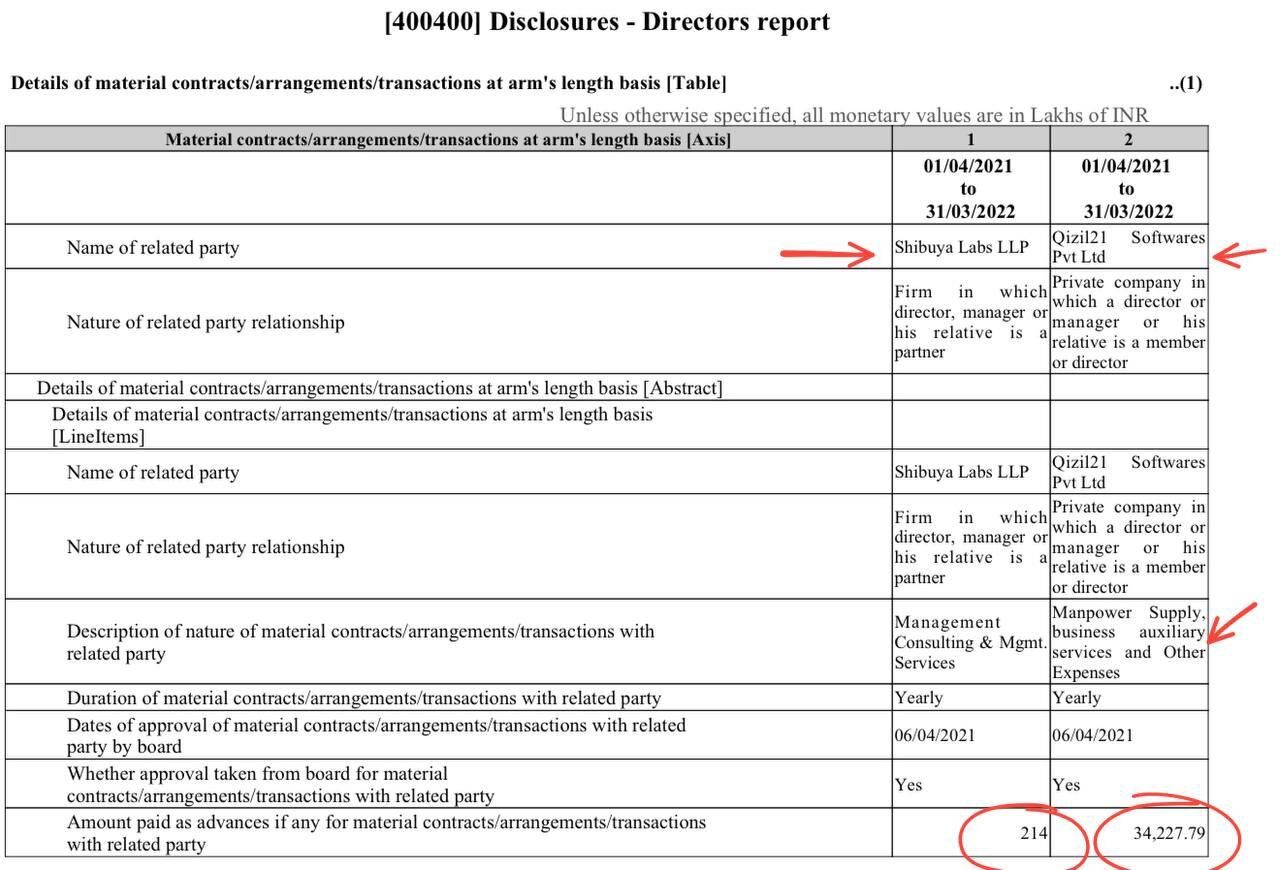Click "Nature of related party relationship" label below LineItems row
This screenshot has width=1280, height=870.
tap(206, 547)
